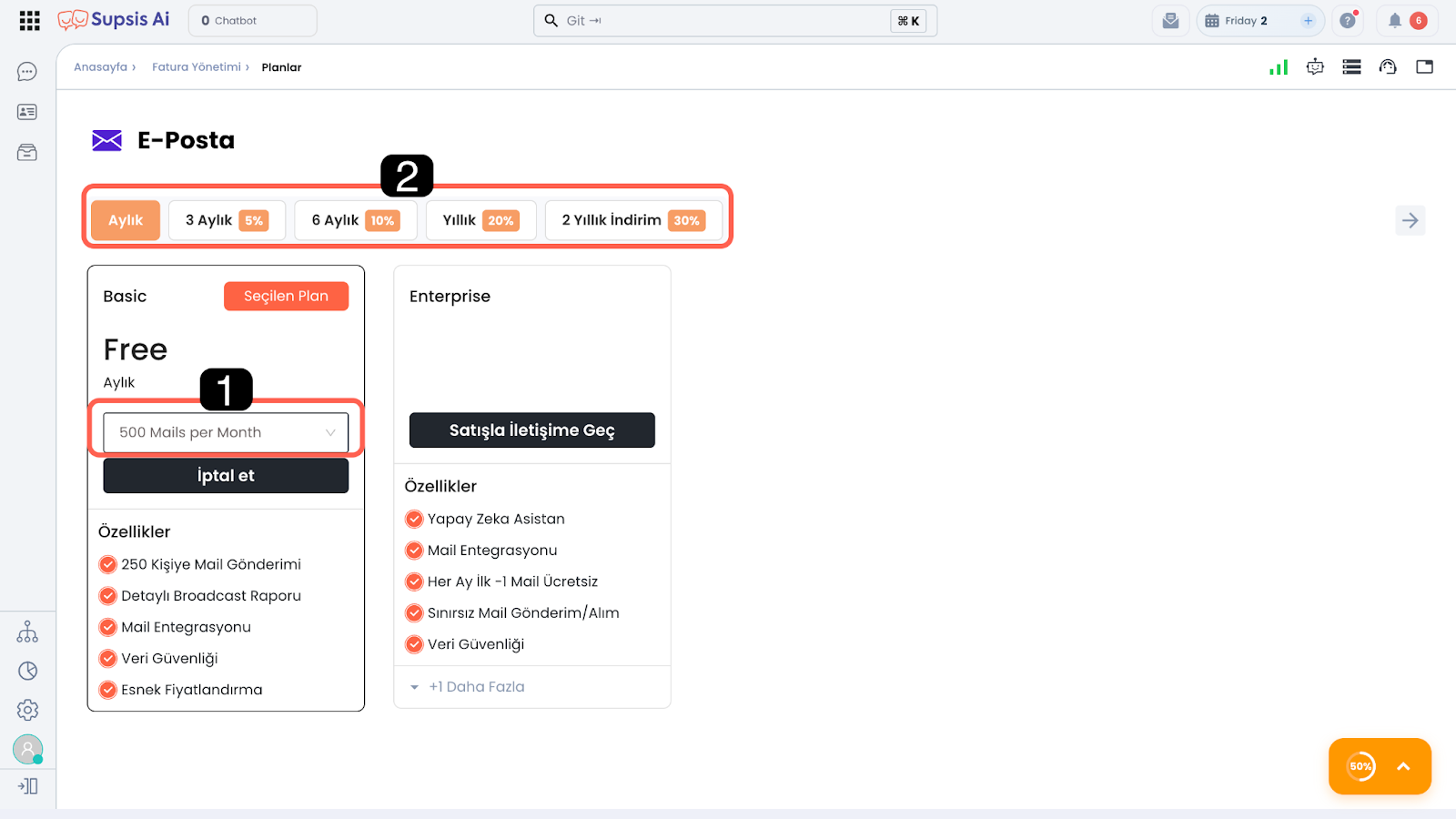Open the apps grid menu icon
1456x819 pixels.
(29, 21)
